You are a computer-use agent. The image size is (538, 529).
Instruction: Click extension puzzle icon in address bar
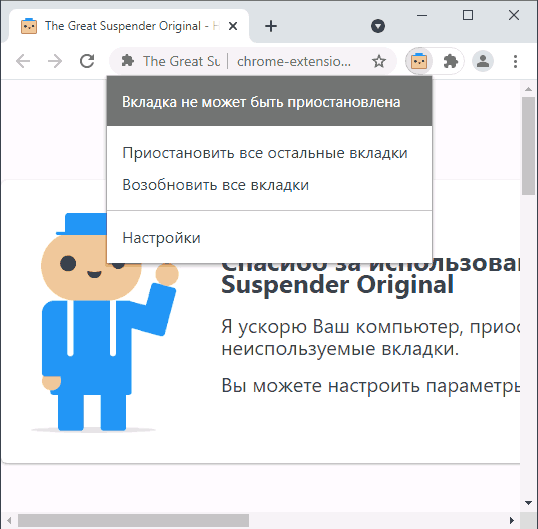pyautogui.click(x=128, y=61)
